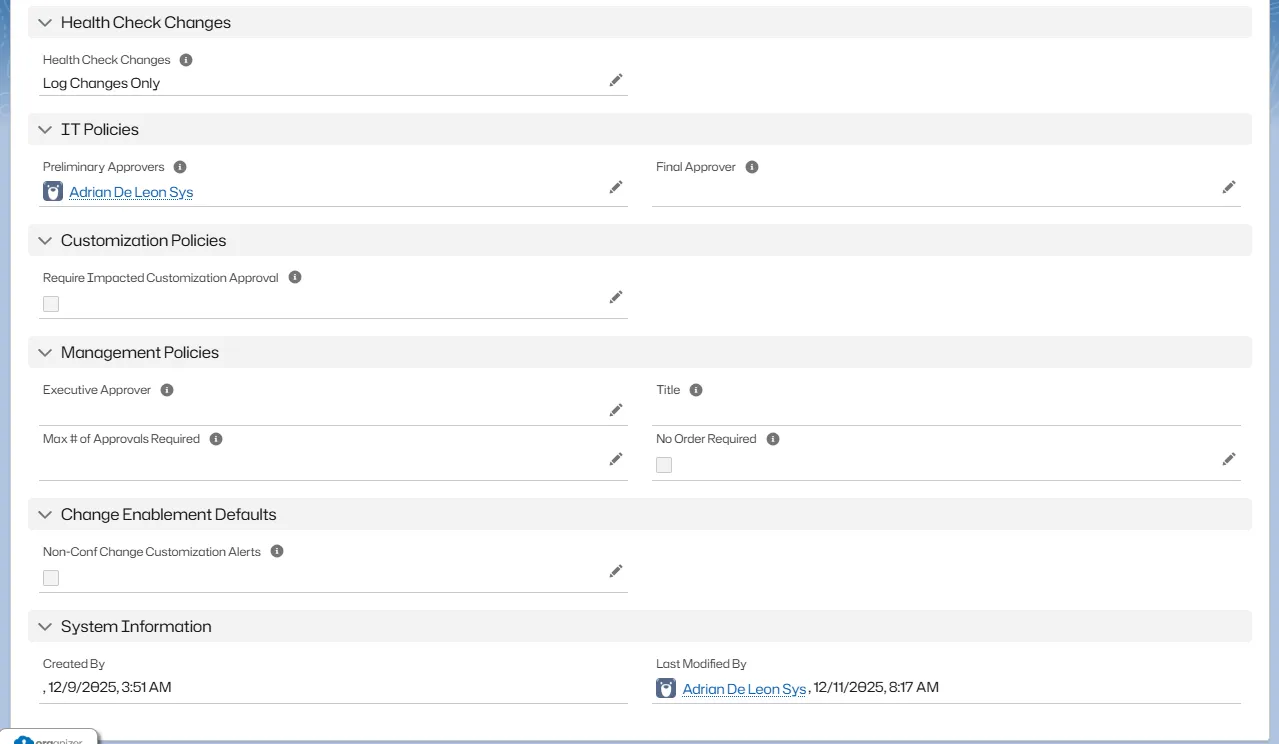The width and height of the screenshot is (1279, 744).
Task: Edit the Health Check Changes field
Action: point(616,80)
